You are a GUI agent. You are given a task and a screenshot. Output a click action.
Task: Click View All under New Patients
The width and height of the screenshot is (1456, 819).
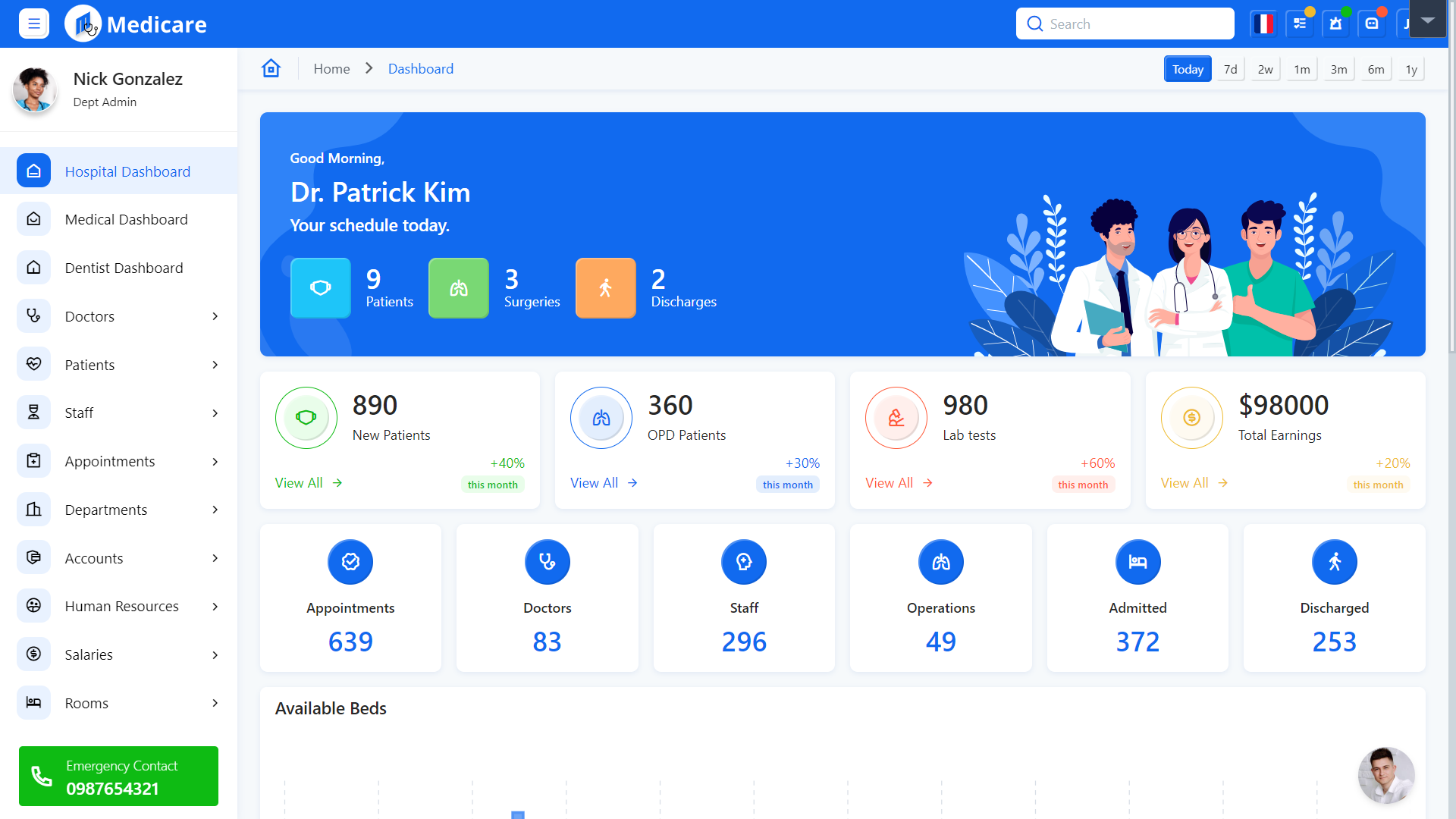coord(299,482)
